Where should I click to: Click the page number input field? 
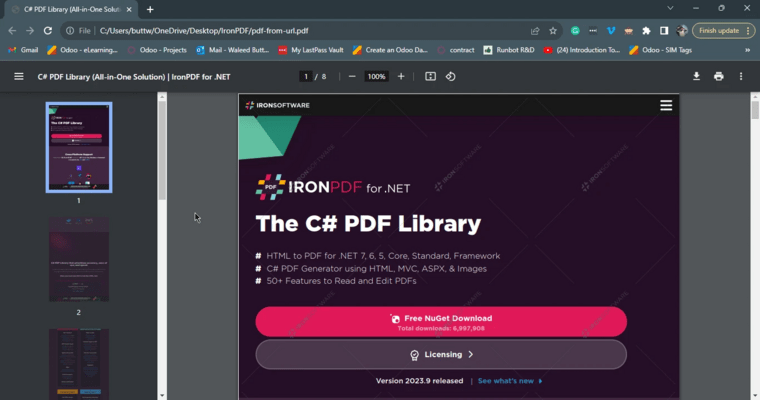(x=305, y=77)
